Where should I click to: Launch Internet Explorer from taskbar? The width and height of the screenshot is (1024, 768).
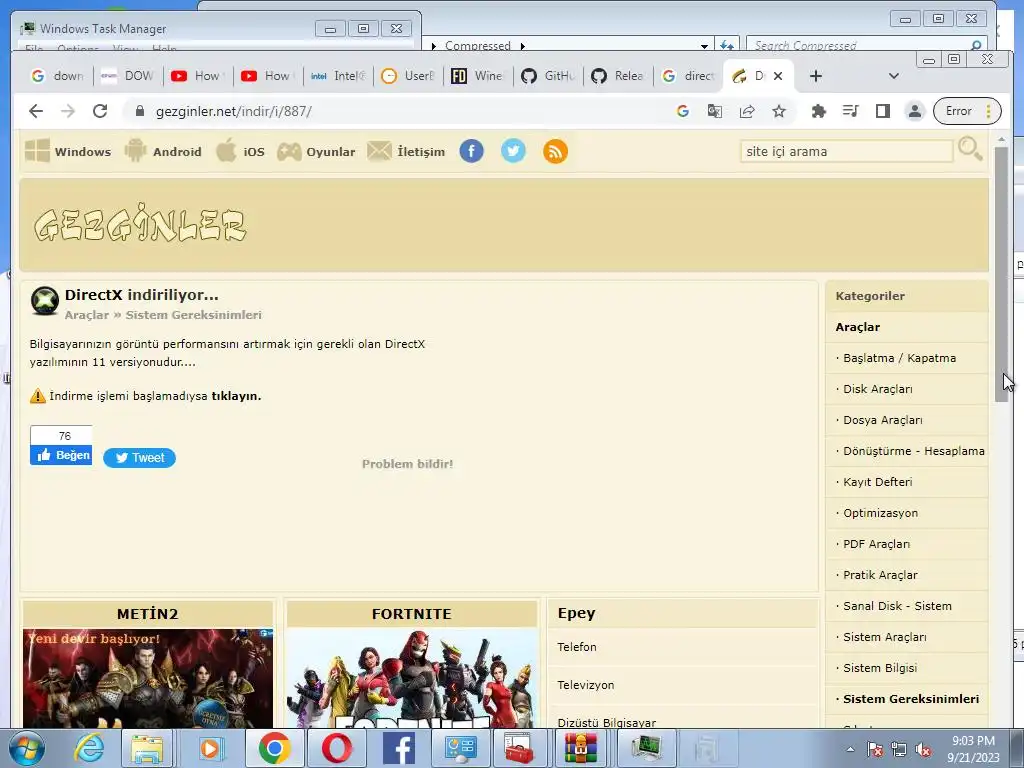[89, 748]
